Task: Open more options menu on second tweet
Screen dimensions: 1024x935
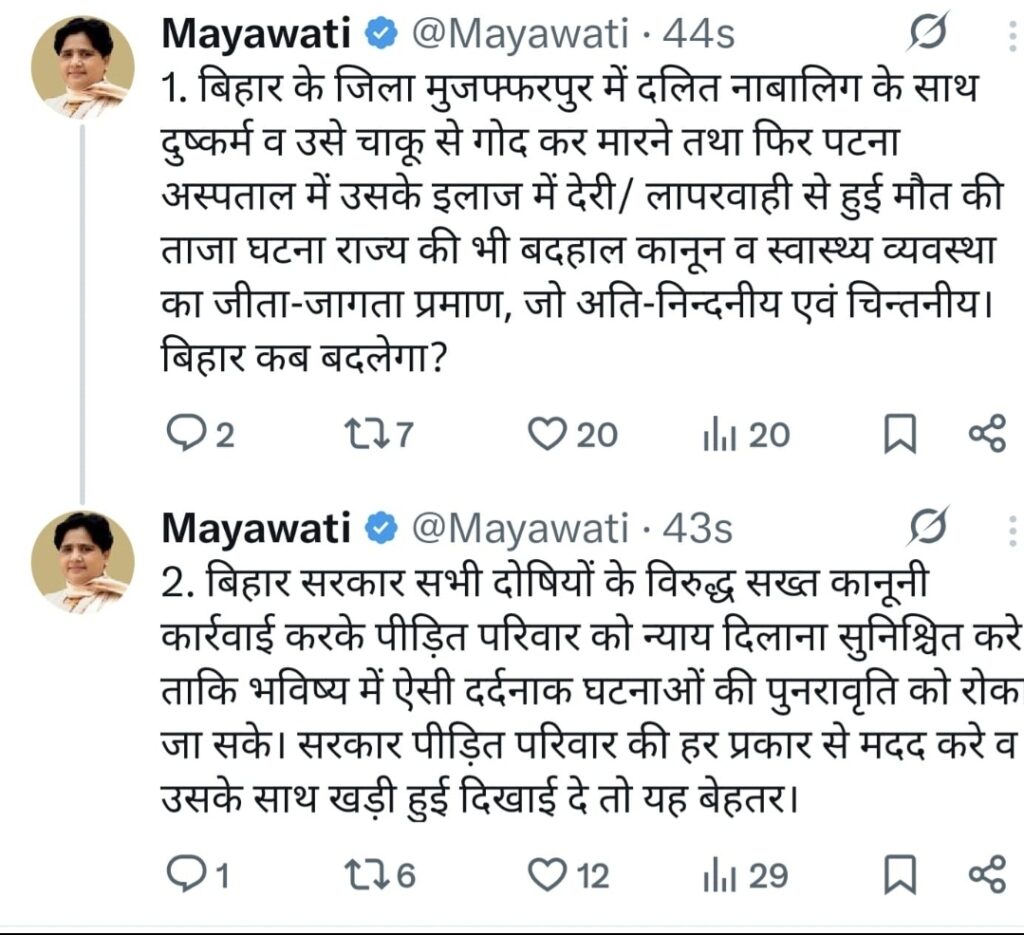Action: click(1013, 530)
